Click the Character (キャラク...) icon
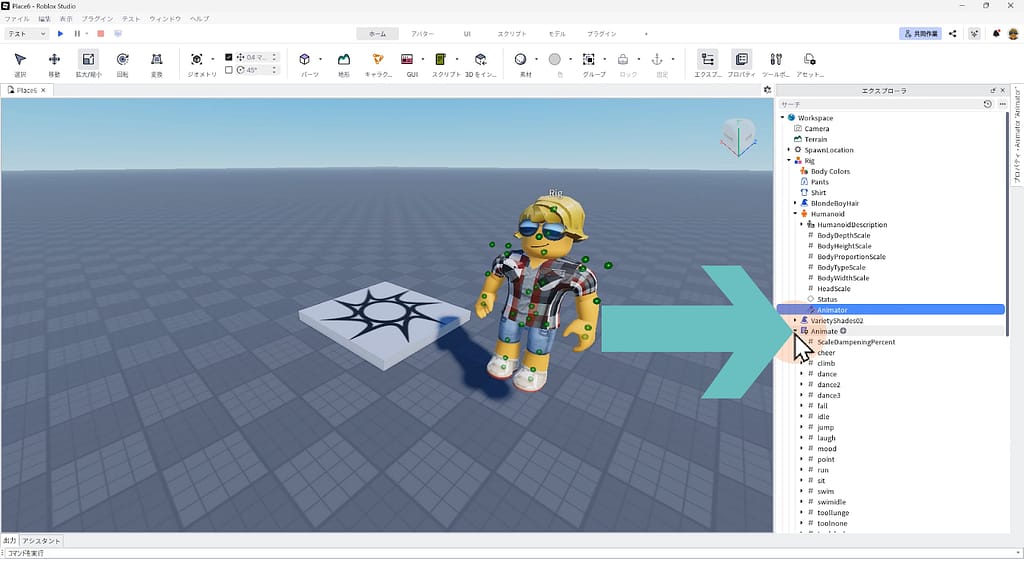Viewport: 1024px width, 576px height. [x=378, y=63]
